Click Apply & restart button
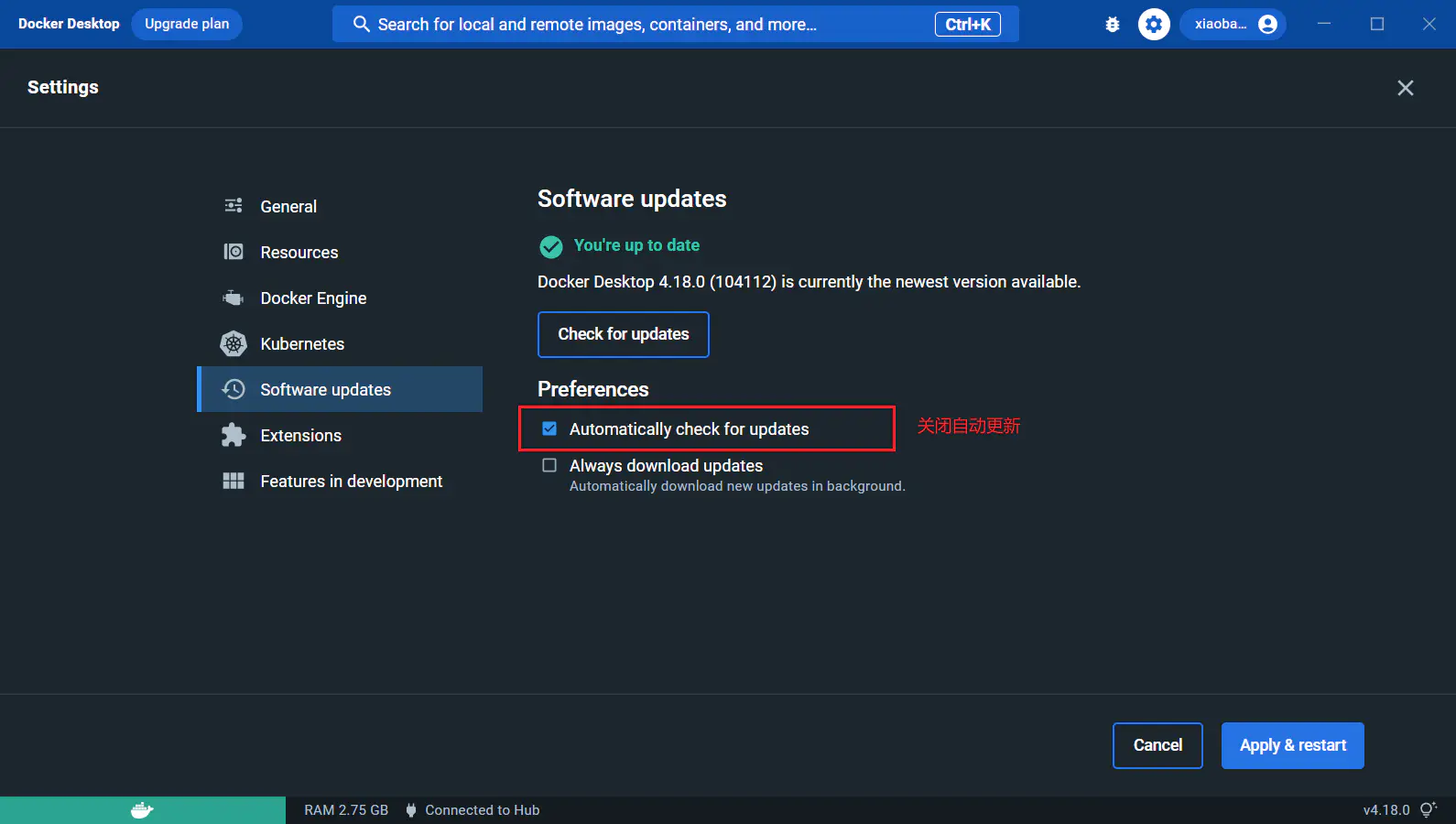The height and width of the screenshot is (824, 1456). point(1293,745)
